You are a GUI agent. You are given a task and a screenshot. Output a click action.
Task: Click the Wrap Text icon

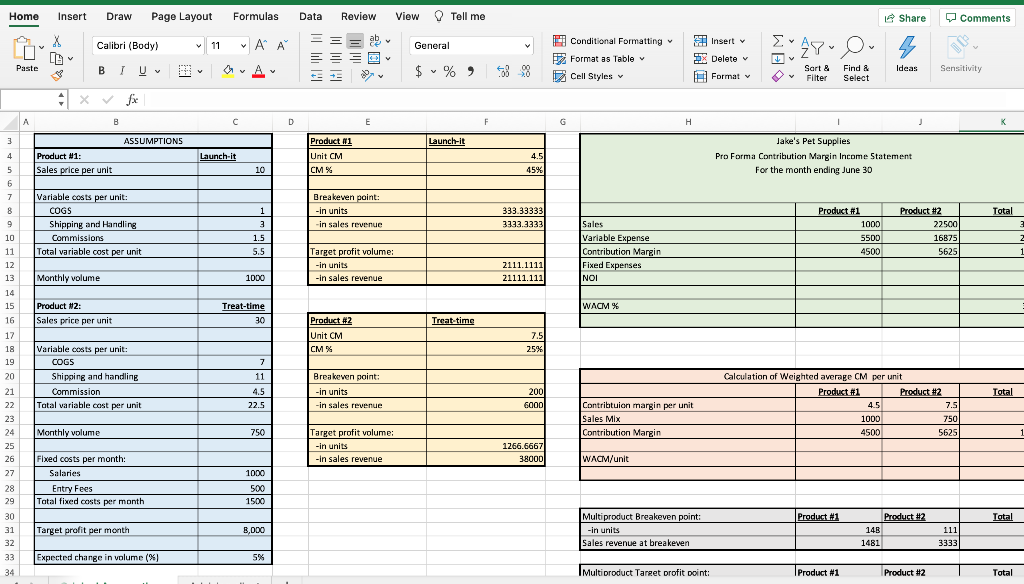pyautogui.click(x=375, y=41)
